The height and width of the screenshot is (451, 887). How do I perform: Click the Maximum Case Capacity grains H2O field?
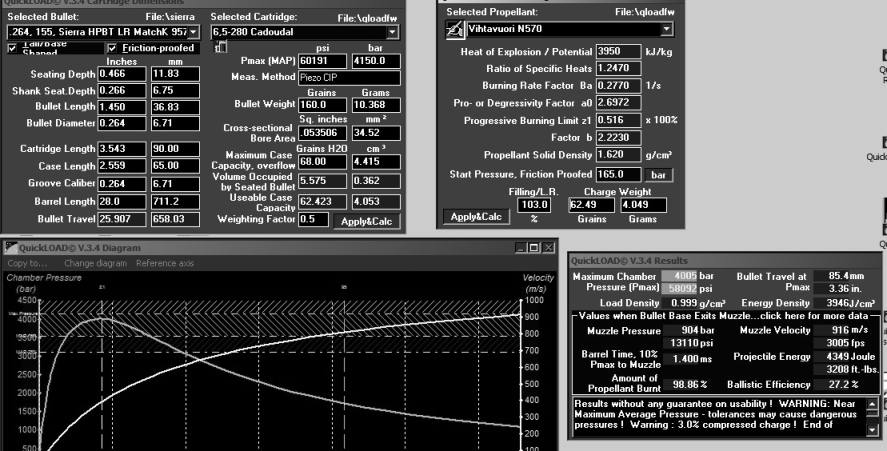[x=322, y=162]
